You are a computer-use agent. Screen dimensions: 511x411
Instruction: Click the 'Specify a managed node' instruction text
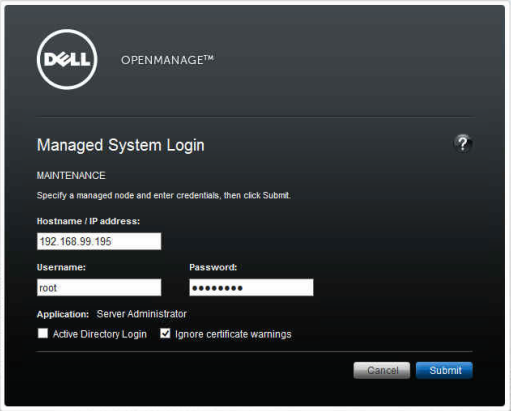pyautogui.click(x=164, y=195)
